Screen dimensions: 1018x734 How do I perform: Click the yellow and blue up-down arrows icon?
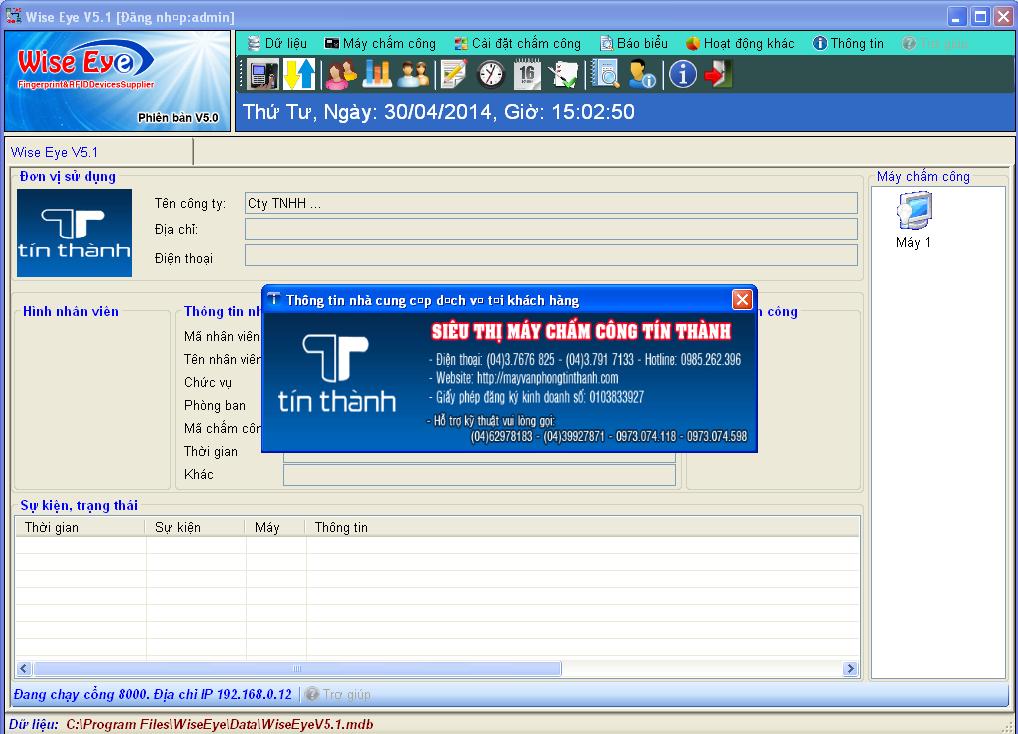(x=299, y=74)
